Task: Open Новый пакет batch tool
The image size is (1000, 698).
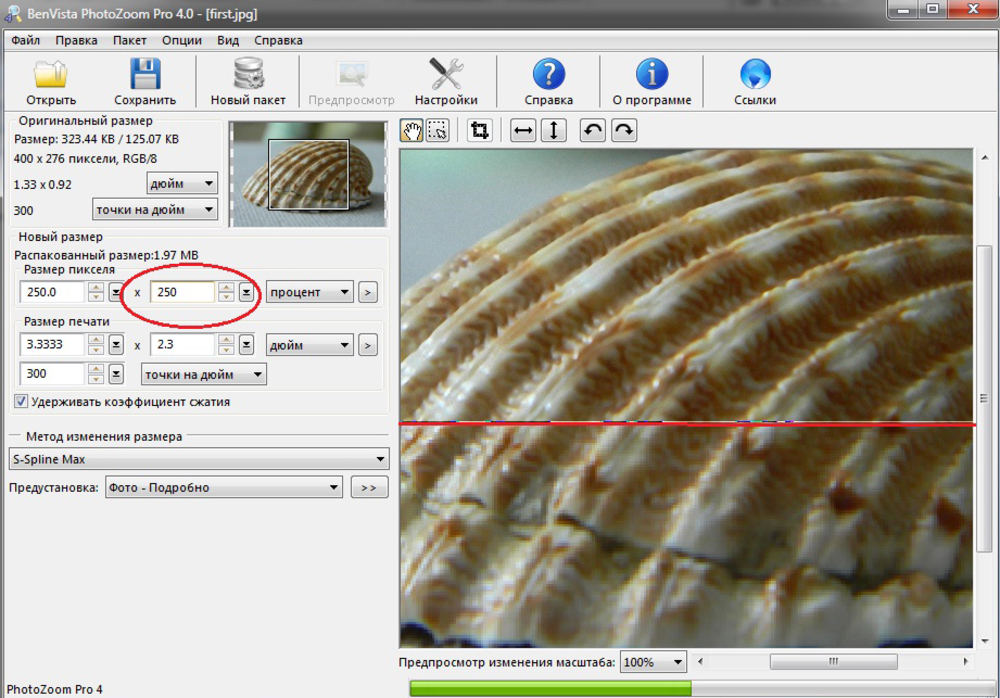Action: (247, 77)
